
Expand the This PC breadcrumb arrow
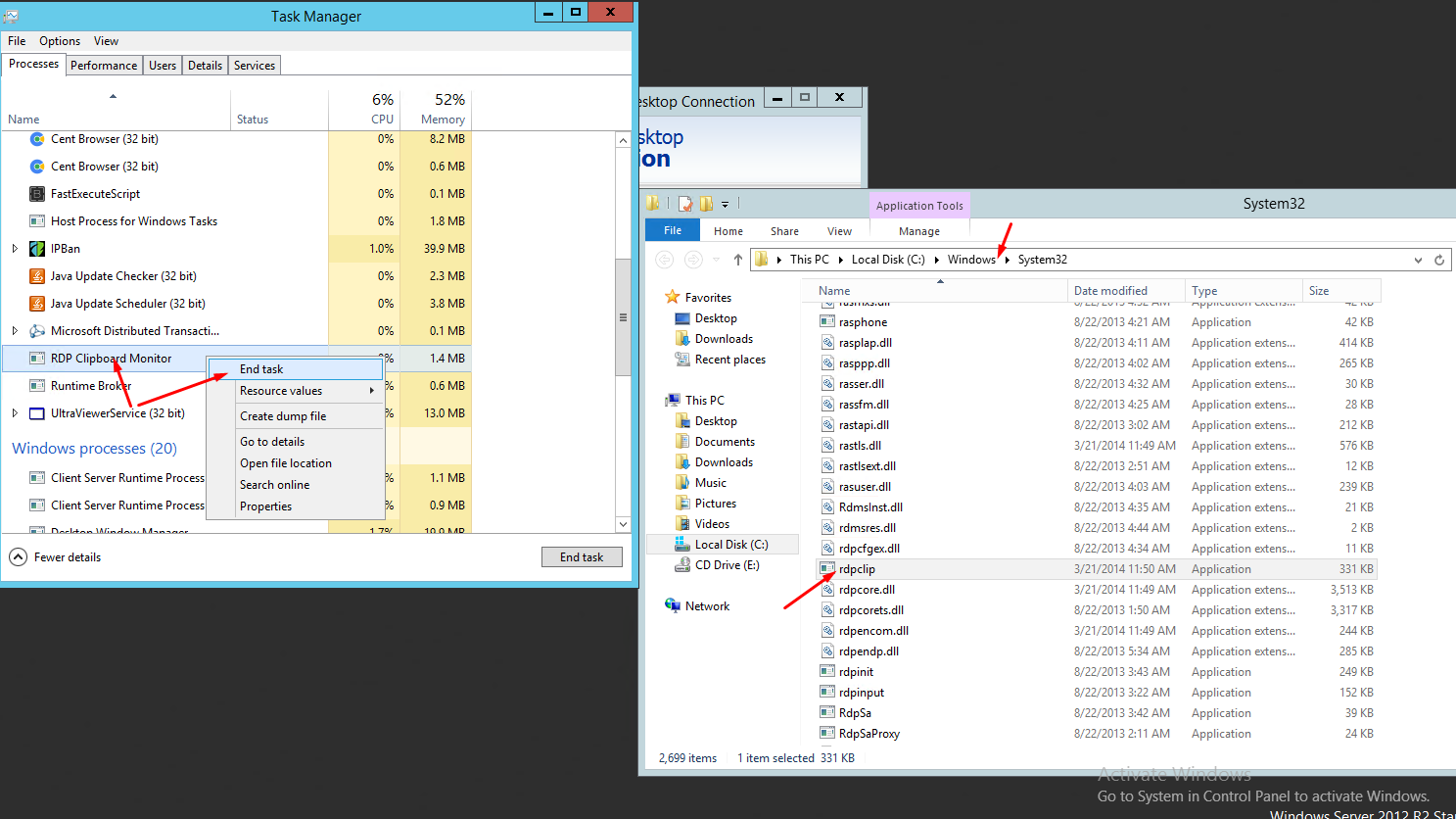tap(841, 260)
